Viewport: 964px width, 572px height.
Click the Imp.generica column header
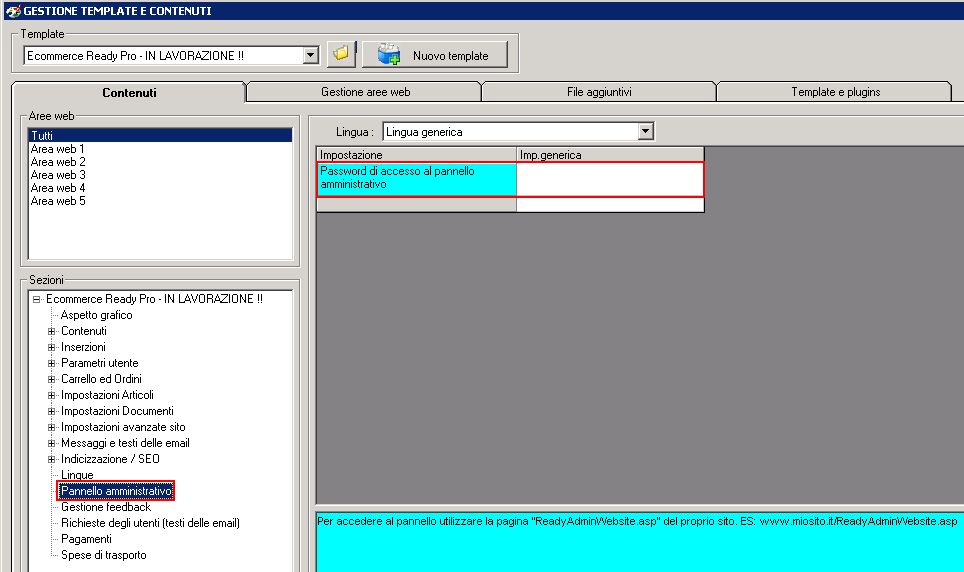(610, 154)
